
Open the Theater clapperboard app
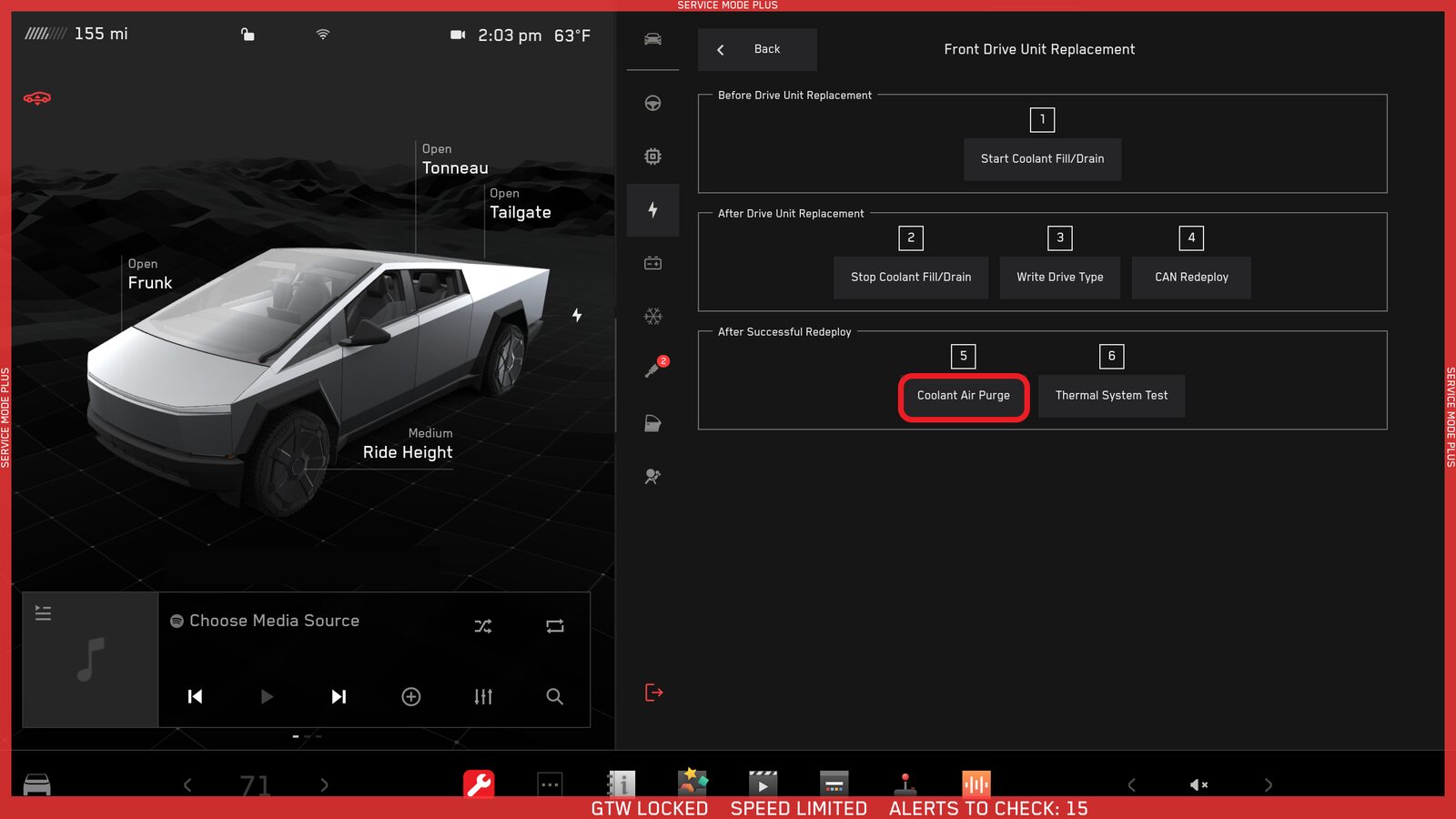[x=763, y=784]
